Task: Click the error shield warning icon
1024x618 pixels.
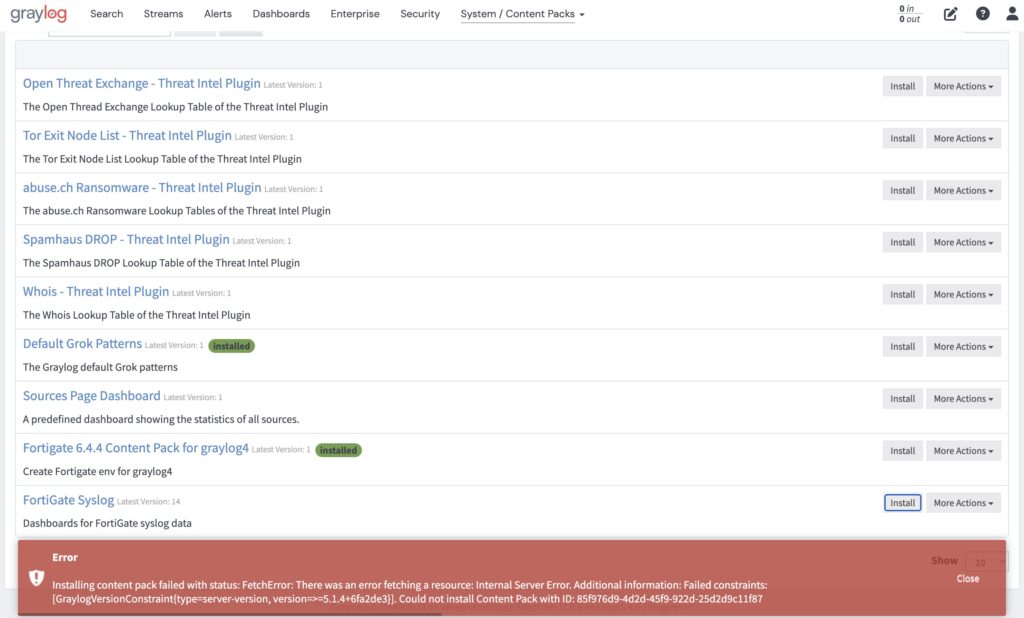Action: click(x=37, y=577)
